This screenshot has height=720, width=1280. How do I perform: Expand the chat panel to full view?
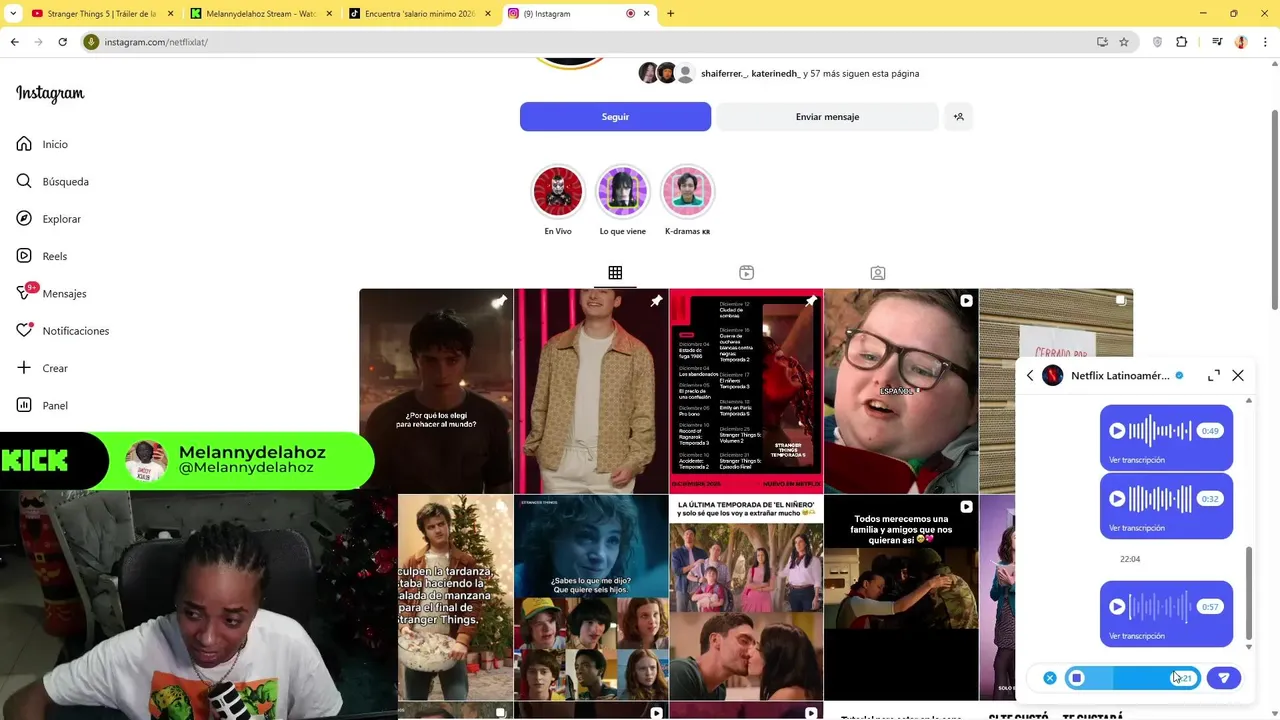1214,375
